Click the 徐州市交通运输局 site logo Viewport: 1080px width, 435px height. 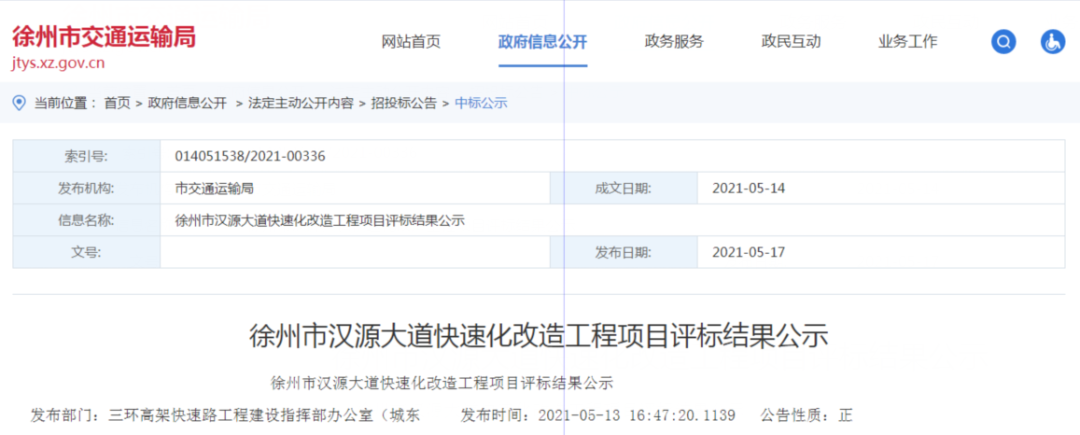pos(103,36)
